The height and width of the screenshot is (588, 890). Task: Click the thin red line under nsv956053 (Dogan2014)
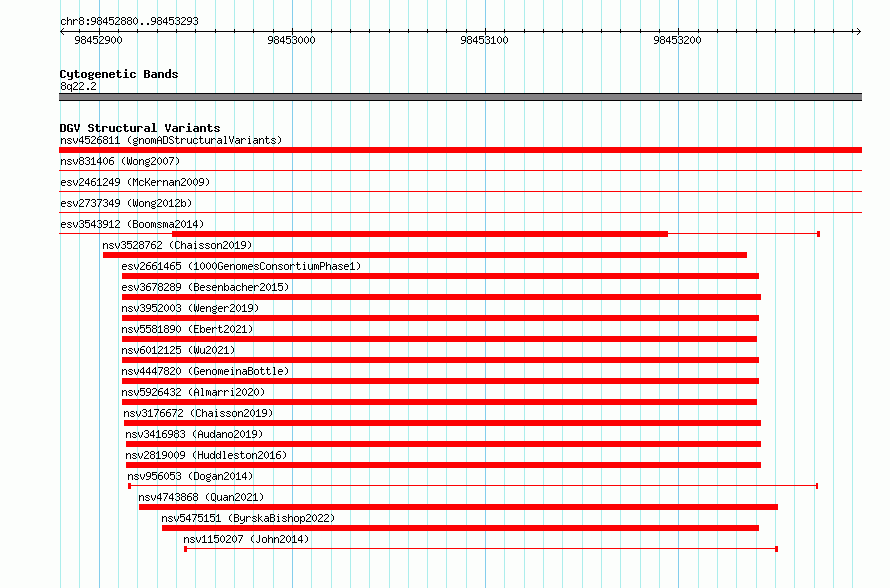(473, 486)
